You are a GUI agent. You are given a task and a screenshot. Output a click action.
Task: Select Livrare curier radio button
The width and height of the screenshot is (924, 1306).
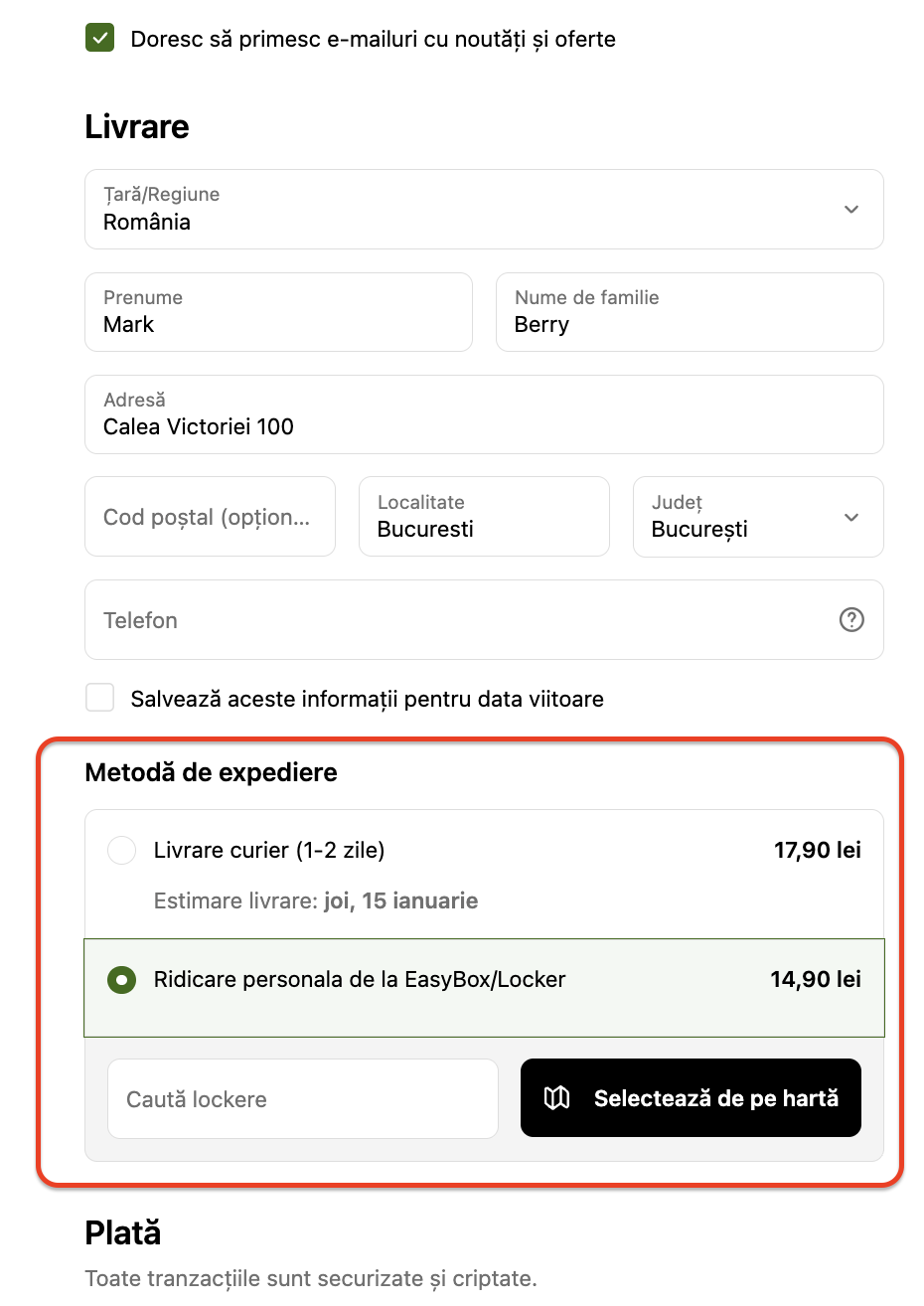click(x=121, y=851)
